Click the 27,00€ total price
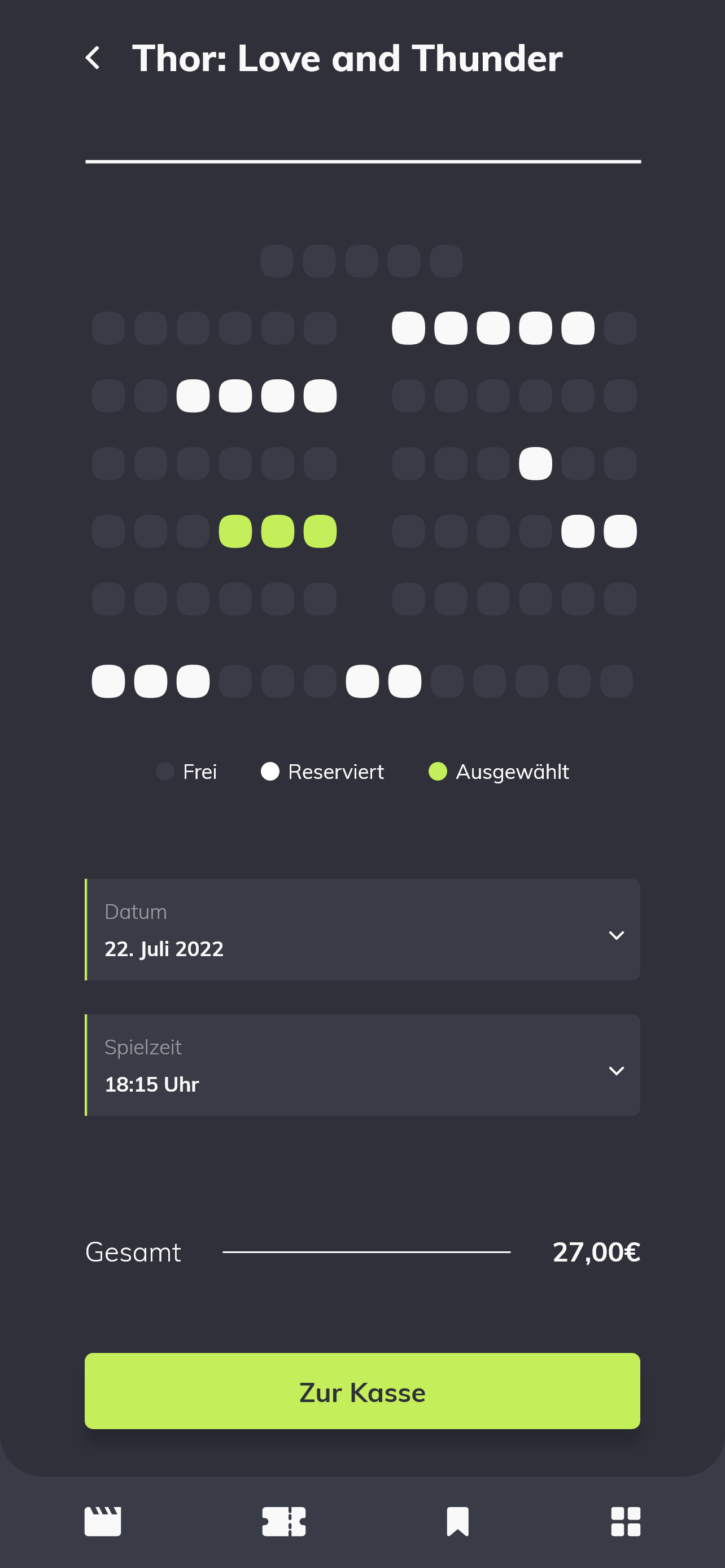Image resolution: width=725 pixels, height=1568 pixels. point(596,1252)
